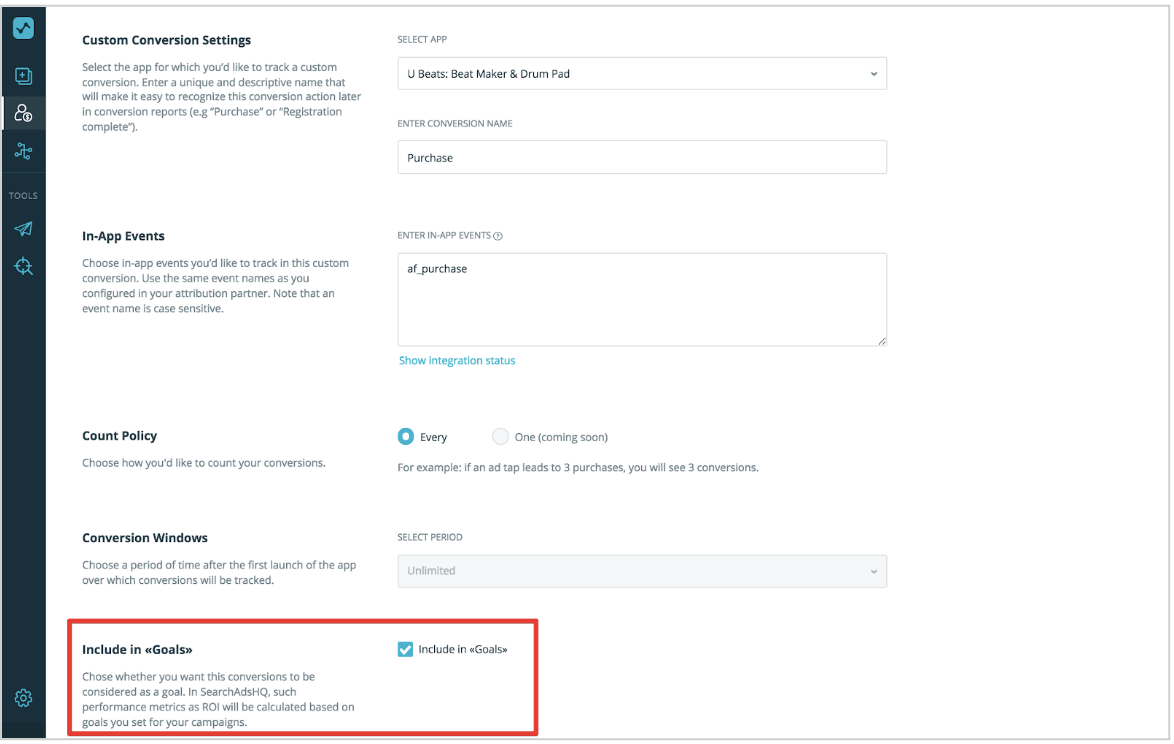Open the SELECT APP dropdown
1174x744 pixels.
coord(642,73)
